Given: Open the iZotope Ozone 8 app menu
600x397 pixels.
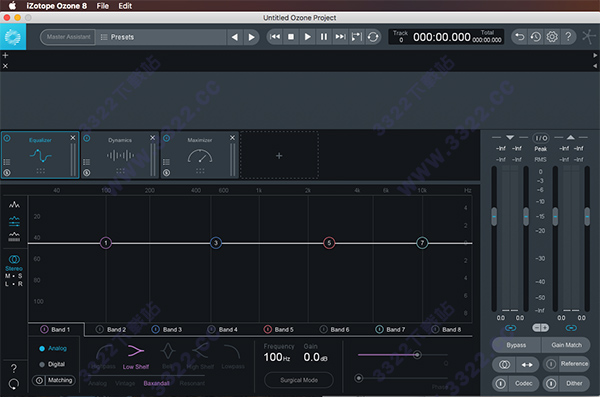Looking at the screenshot, I should pos(57,6).
